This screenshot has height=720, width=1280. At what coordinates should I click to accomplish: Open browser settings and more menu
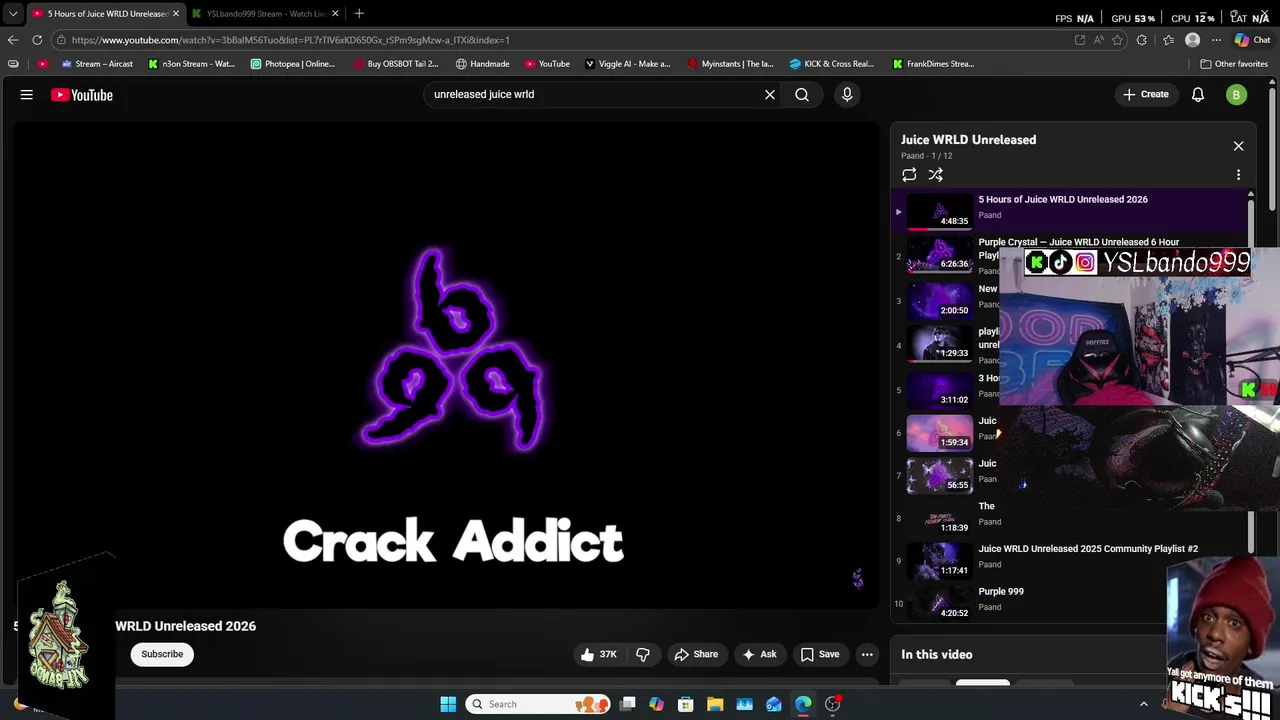1216,40
